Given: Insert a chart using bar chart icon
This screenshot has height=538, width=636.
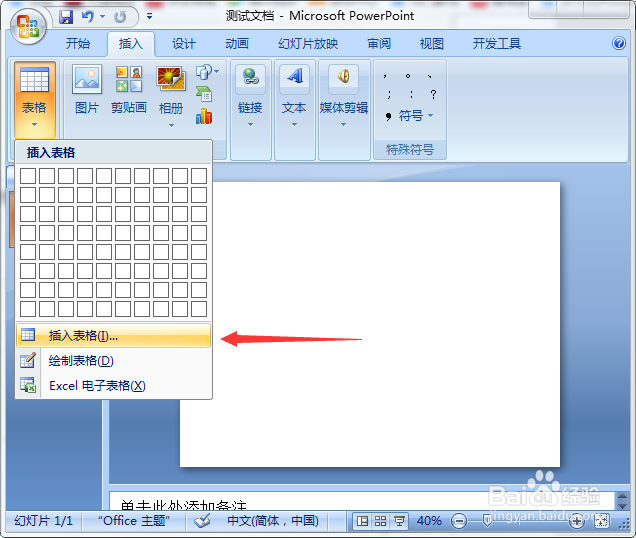Looking at the screenshot, I should click(x=204, y=116).
